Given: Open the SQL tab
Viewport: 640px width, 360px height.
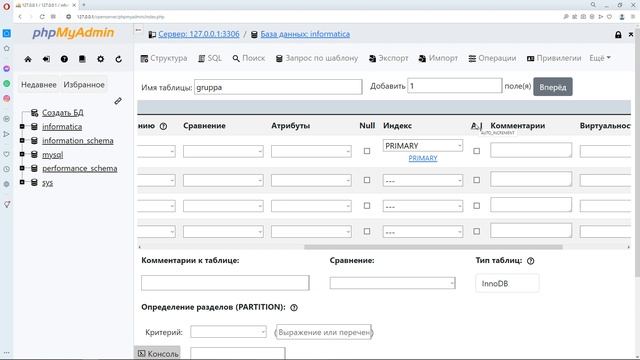Looking at the screenshot, I should point(210,58).
